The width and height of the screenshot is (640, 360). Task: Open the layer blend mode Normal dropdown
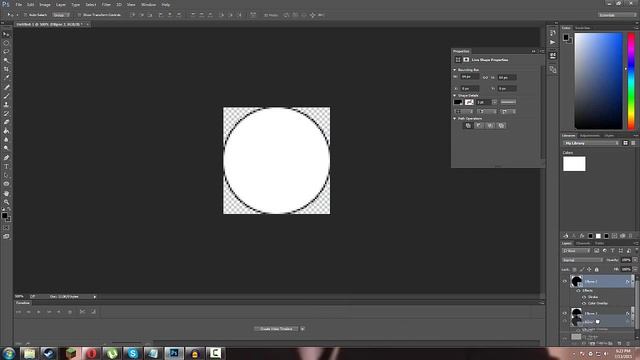582,260
